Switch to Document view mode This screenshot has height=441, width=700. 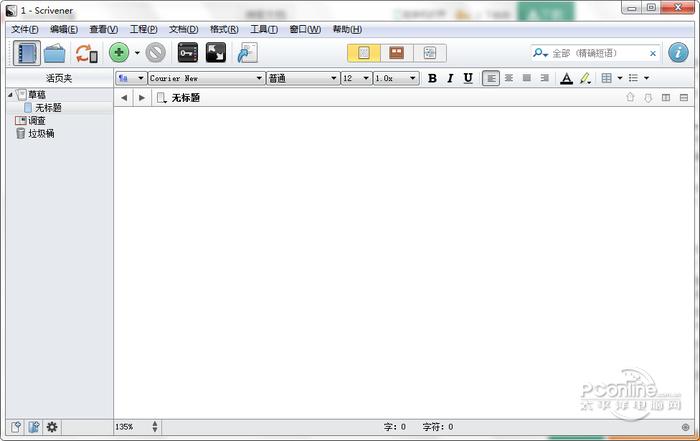[x=364, y=53]
